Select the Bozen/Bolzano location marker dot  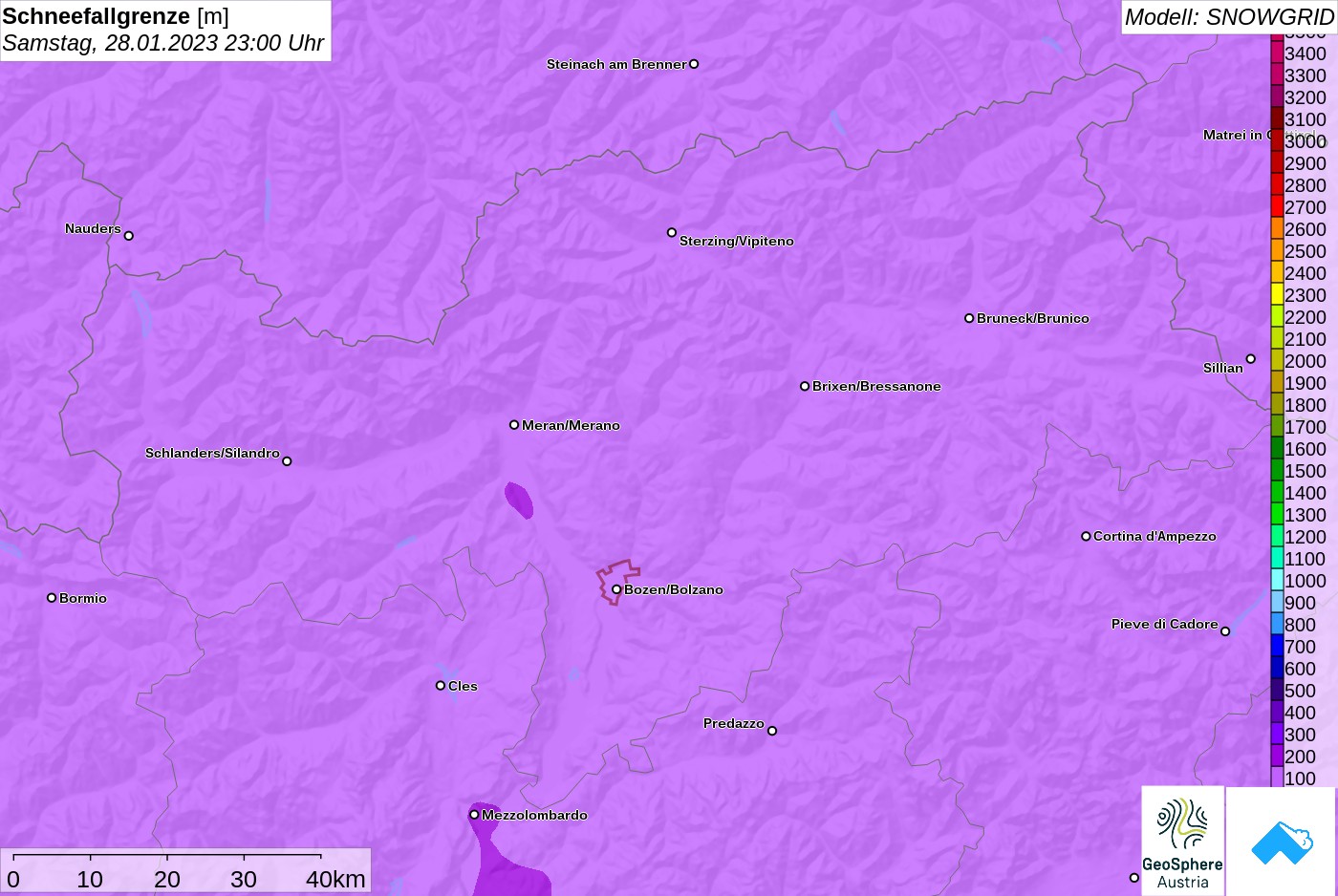point(616,589)
